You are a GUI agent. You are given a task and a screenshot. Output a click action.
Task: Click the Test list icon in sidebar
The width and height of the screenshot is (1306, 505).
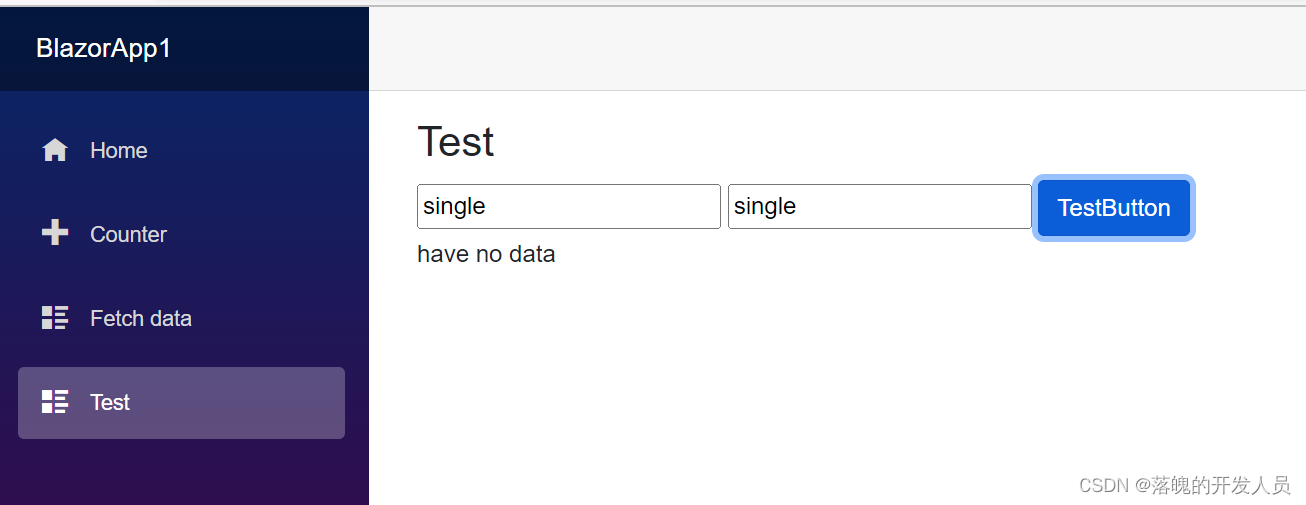[x=55, y=402]
